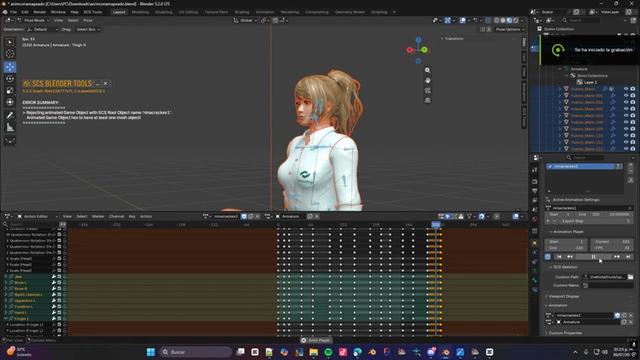Click the red X axis gizmo ball
The height and width of the screenshot is (360, 640).
(x=410, y=50)
